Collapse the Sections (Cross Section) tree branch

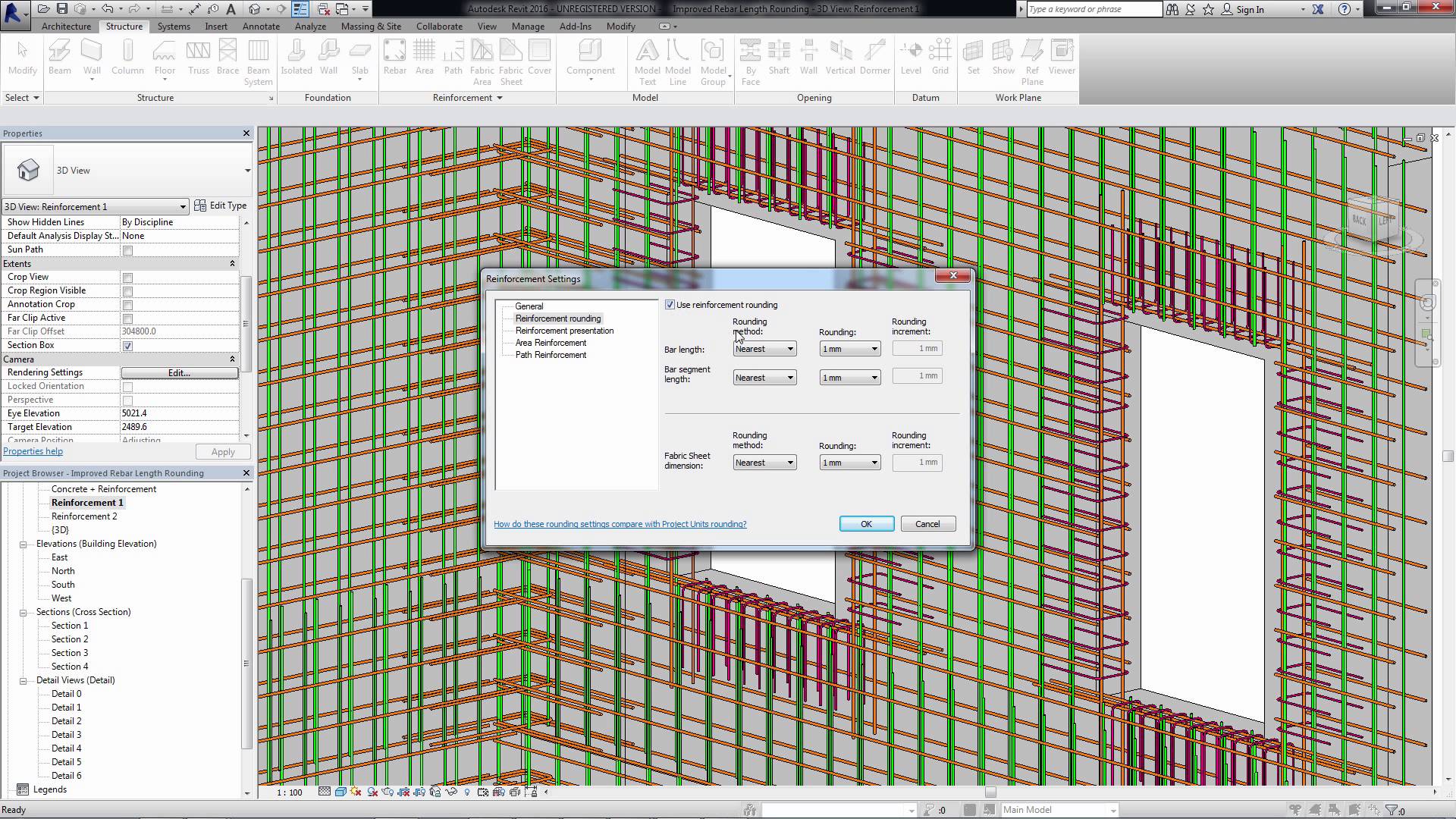[x=24, y=612]
